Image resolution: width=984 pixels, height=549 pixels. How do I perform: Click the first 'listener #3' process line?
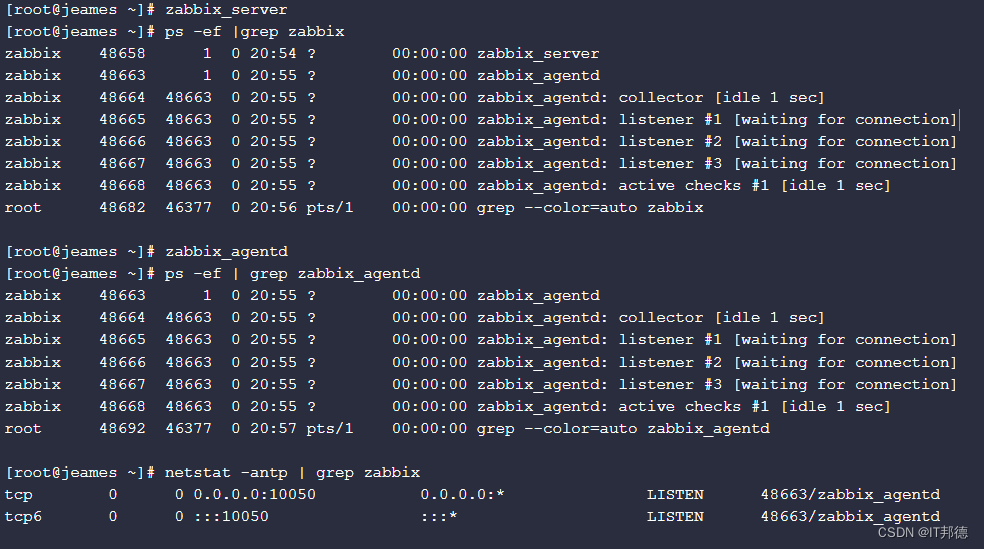coord(481,164)
